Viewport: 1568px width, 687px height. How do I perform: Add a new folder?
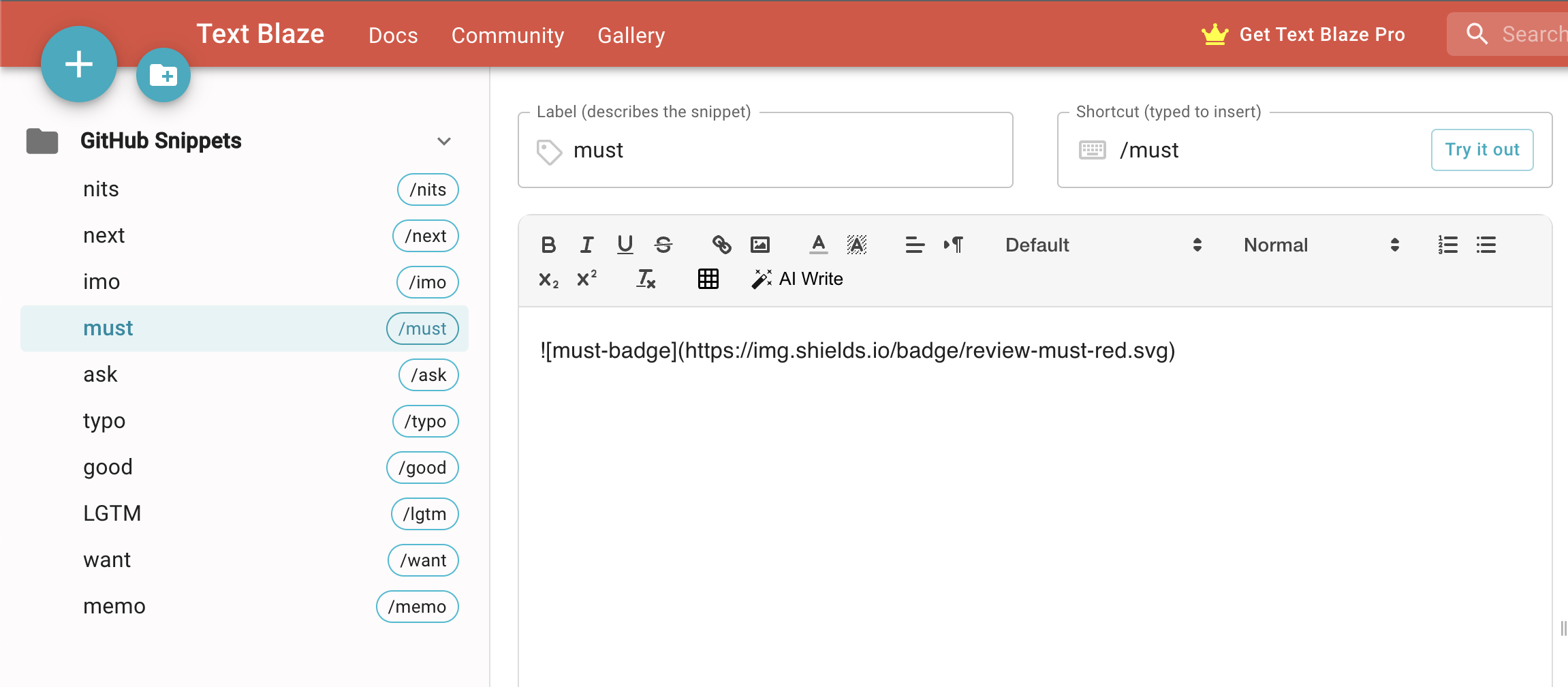(x=163, y=75)
